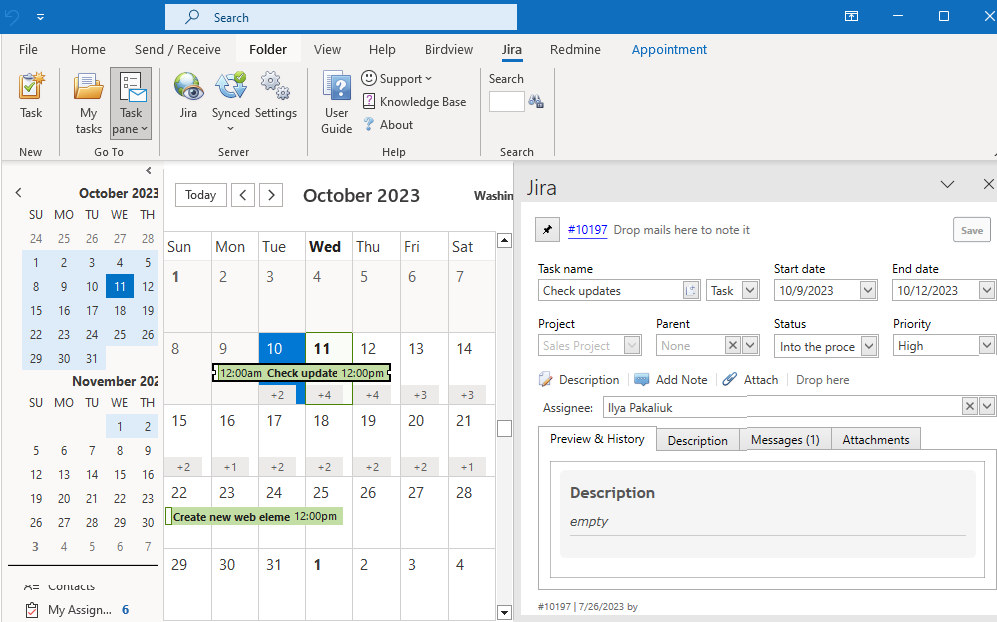The image size is (997, 622).
Task: Open the User Guide
Action: click(336, 103)
